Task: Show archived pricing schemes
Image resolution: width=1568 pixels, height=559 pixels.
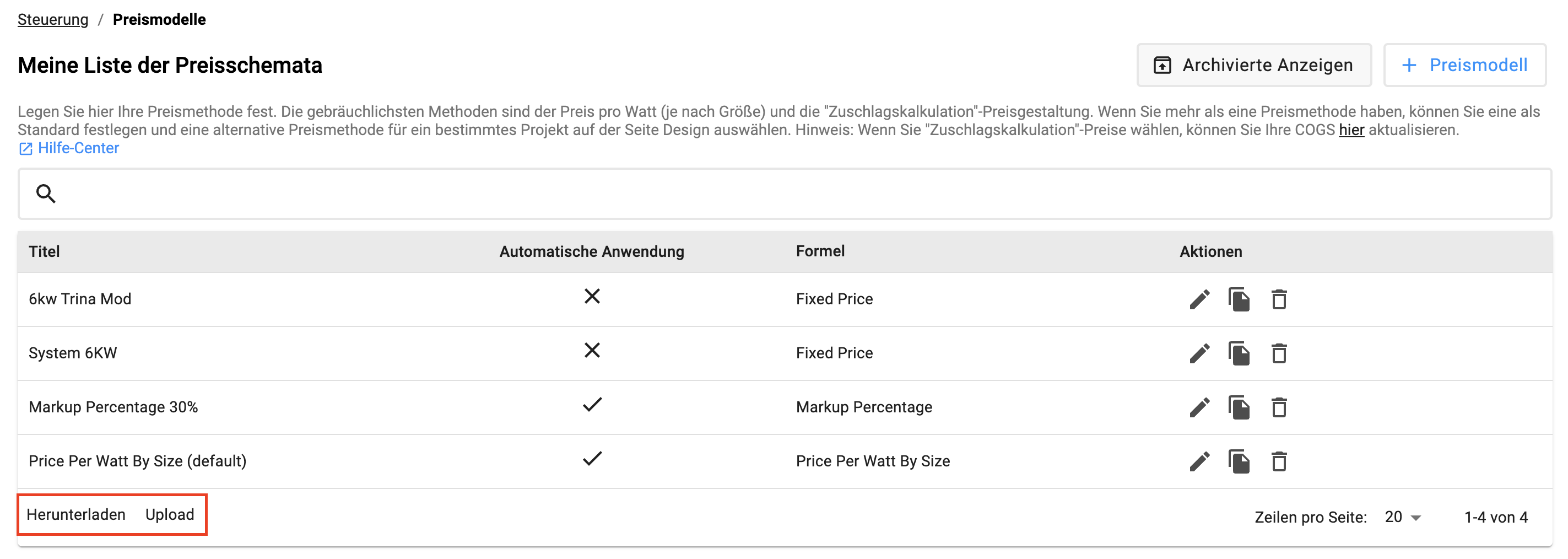Action: click(x=1254, y=65)
